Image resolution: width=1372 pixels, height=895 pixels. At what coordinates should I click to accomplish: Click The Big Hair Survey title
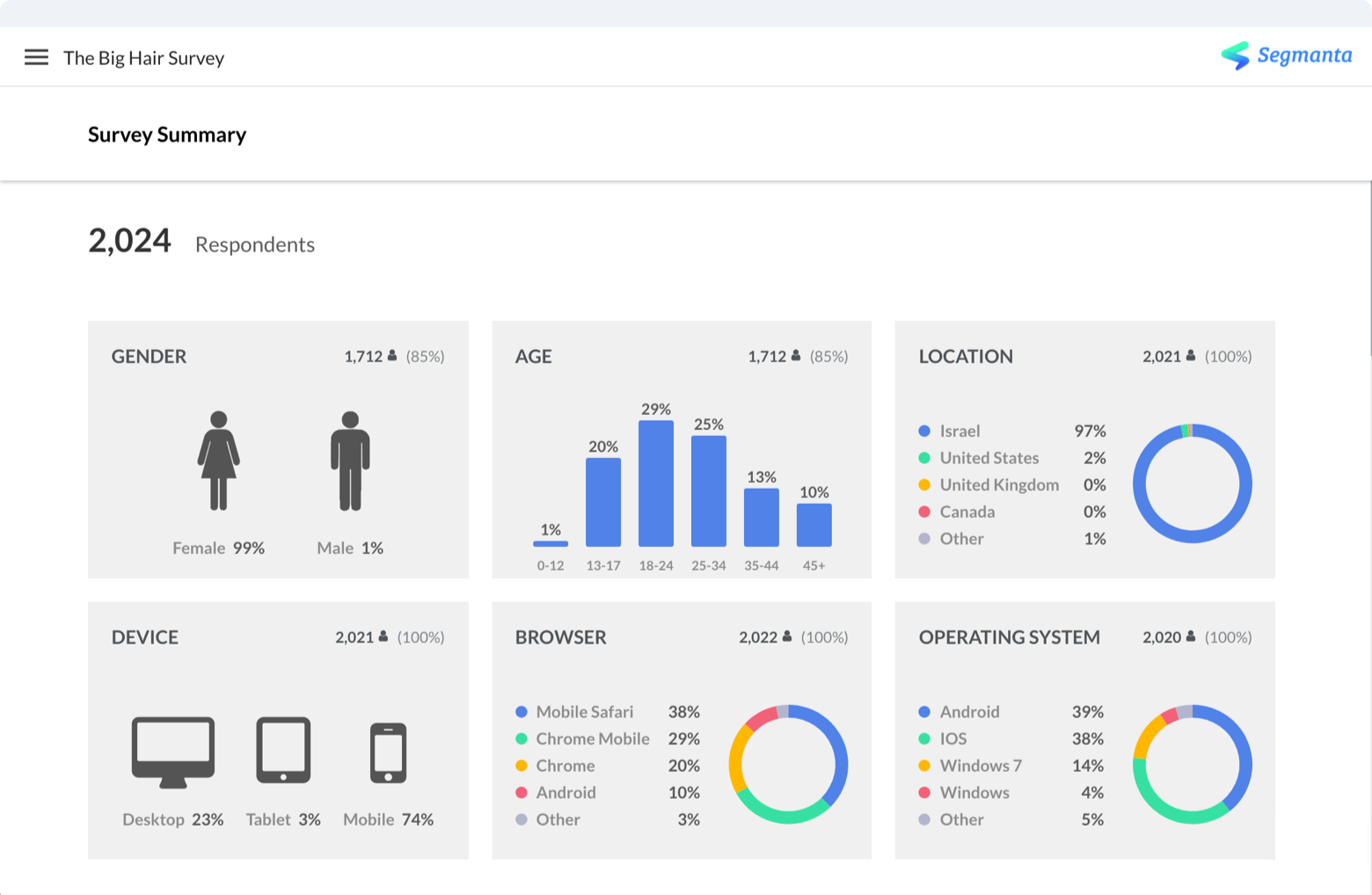coord(144,58)
